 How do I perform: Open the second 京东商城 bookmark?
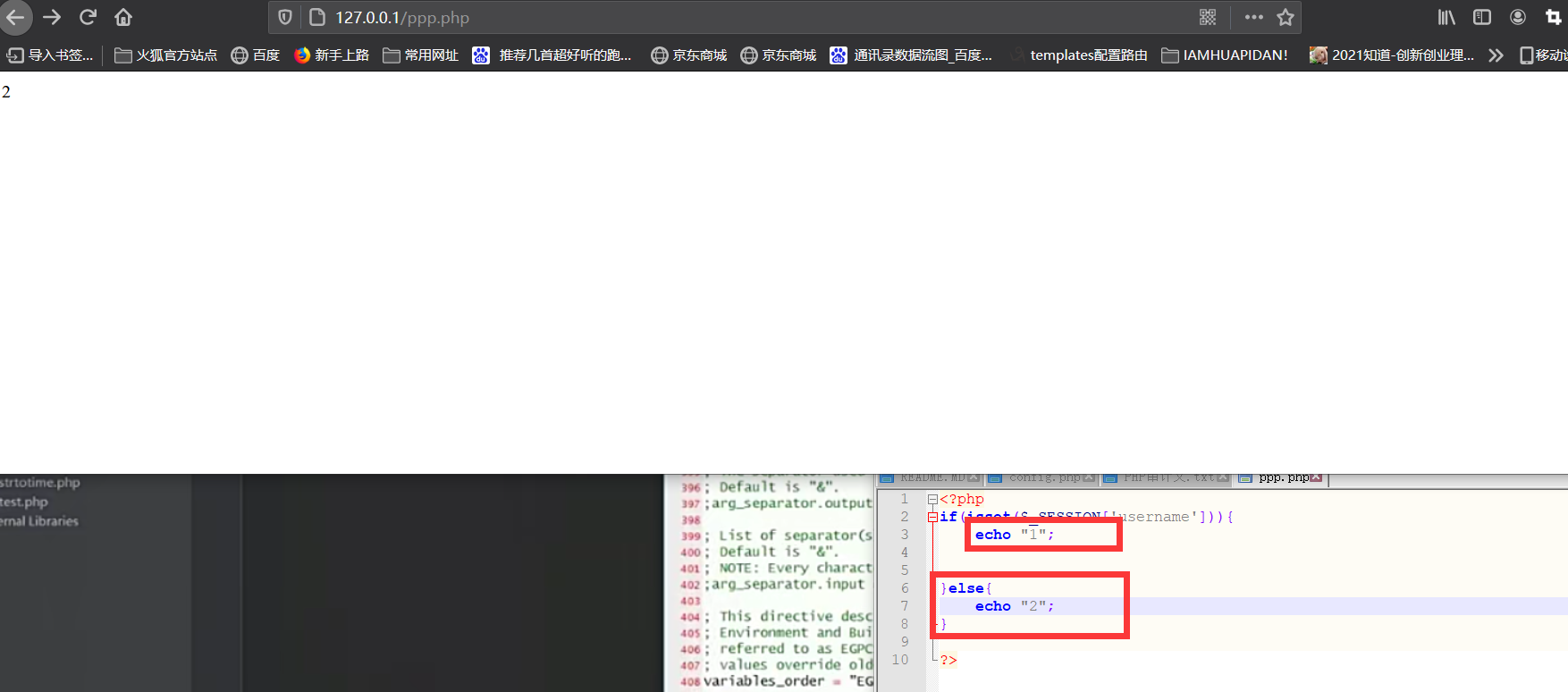coord(779,55)
